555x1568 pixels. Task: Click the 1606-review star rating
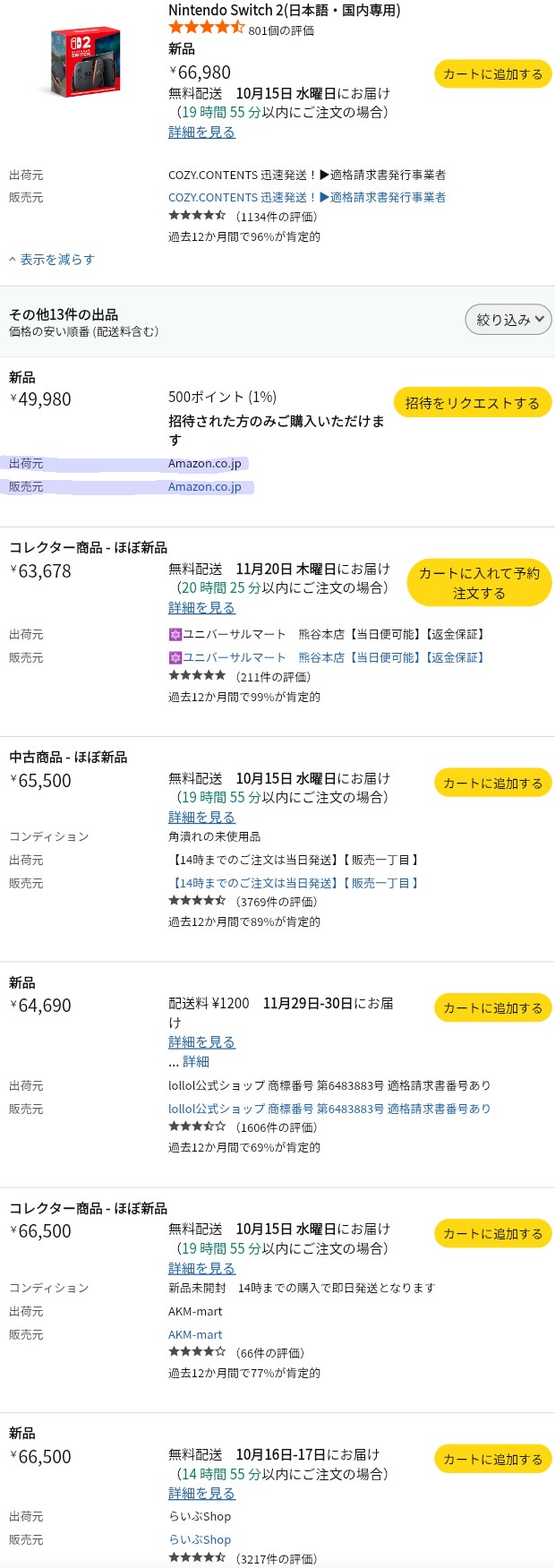pos(197,1127)
